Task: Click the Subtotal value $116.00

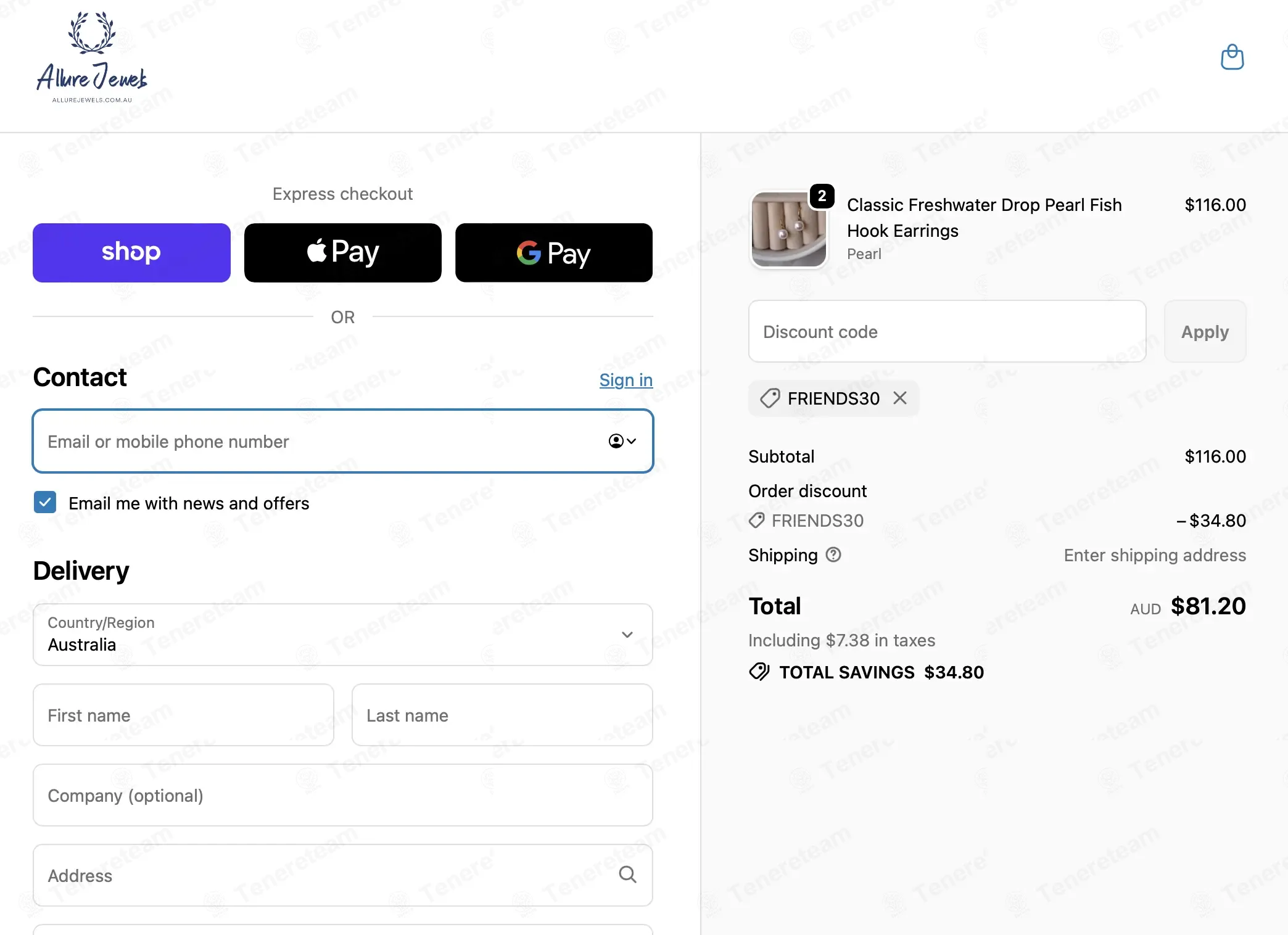Action: (1215, 456)
